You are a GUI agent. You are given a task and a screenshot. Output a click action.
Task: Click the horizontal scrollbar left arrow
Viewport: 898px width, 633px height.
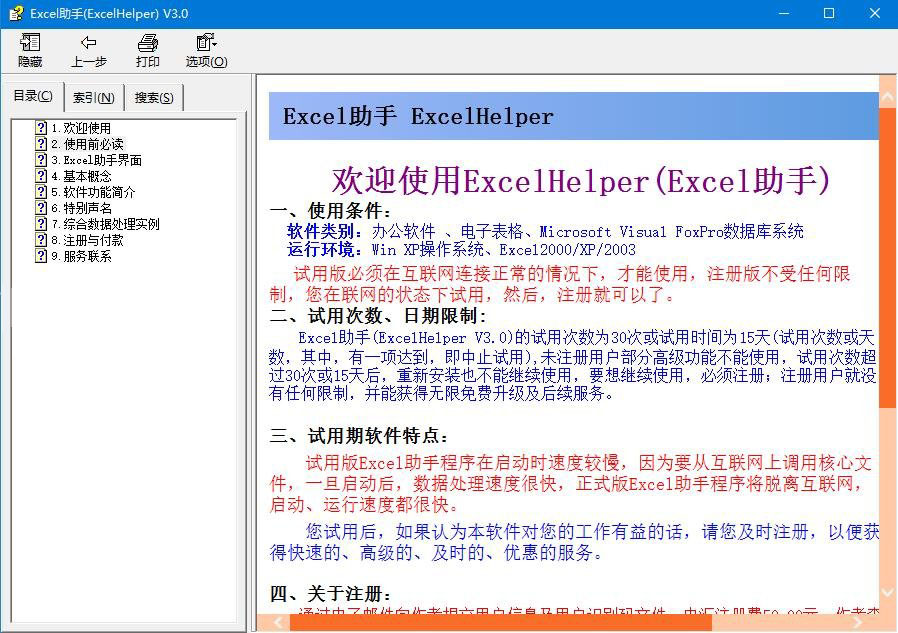click(279, 623)
